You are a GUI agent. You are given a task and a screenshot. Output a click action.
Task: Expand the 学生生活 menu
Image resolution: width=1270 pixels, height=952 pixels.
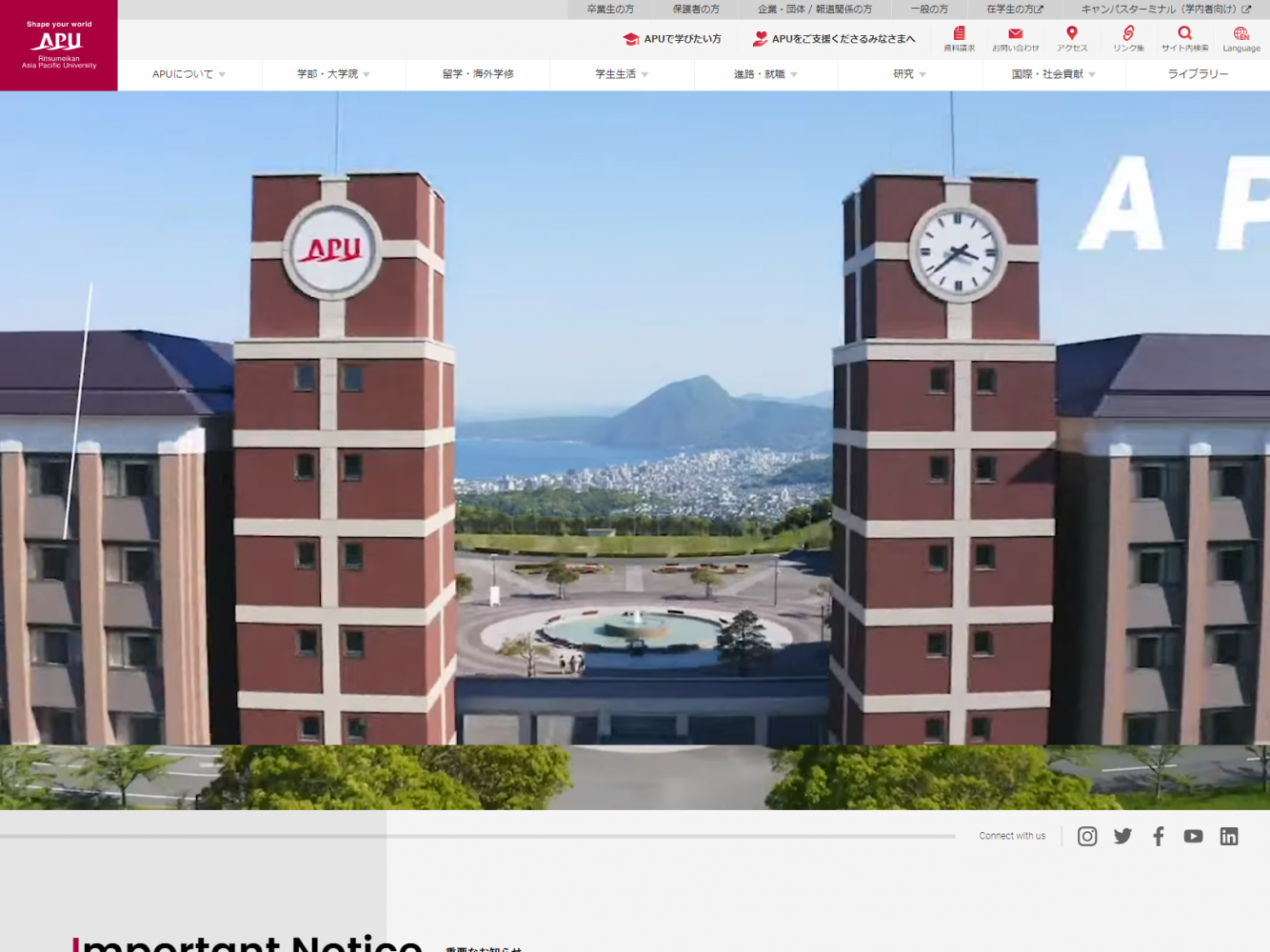tap(622, 74)
